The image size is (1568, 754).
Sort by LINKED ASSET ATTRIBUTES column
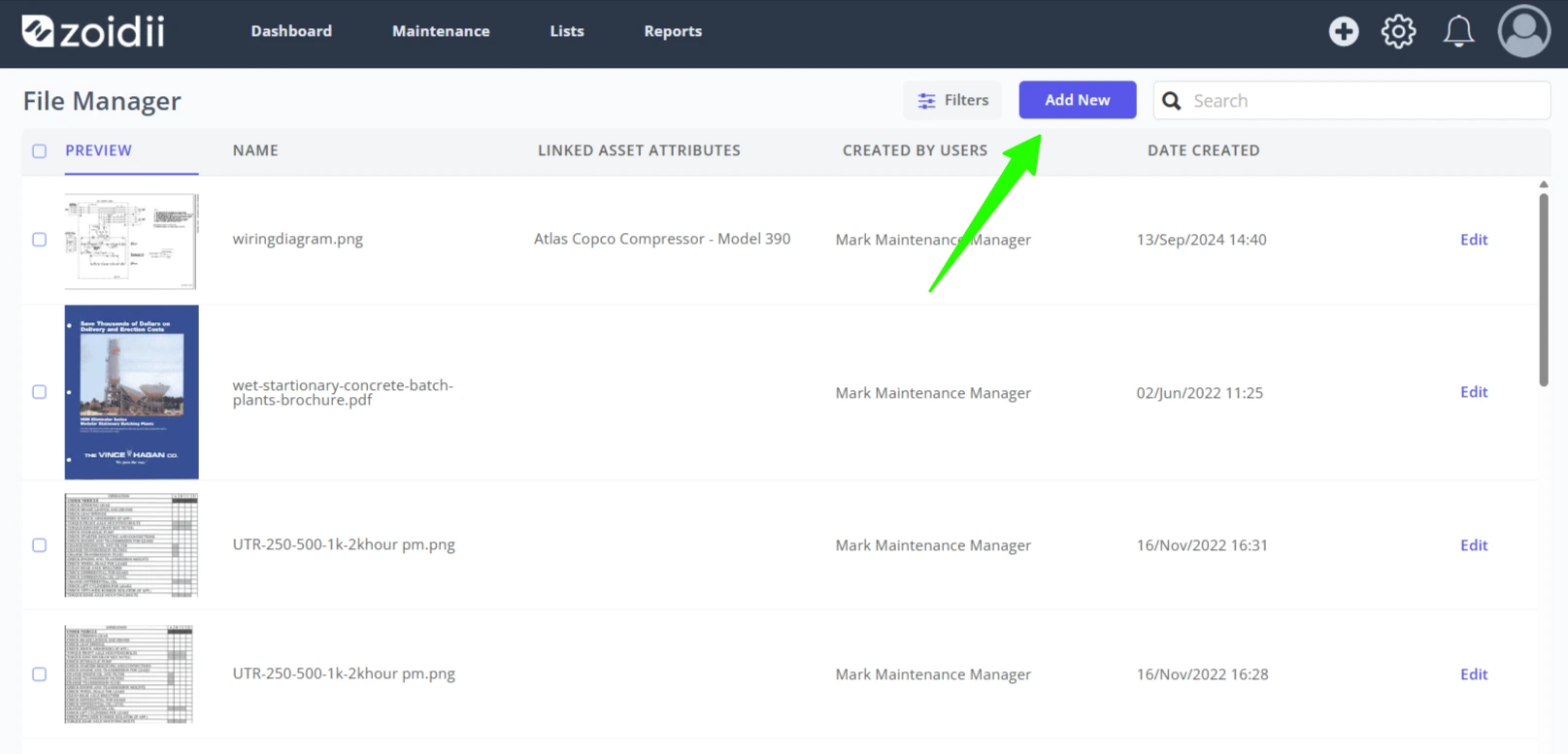(x=639, y=150)
